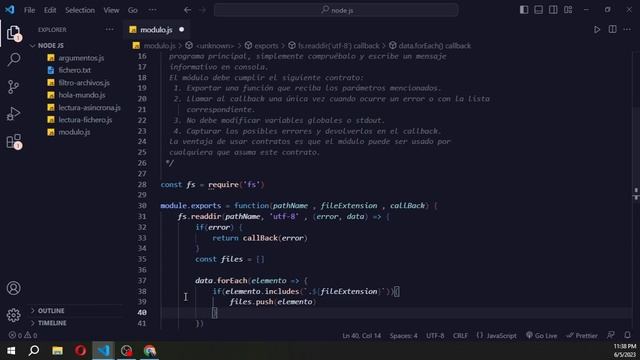Open Opera browser from taskbar
The height and width of the screenshot is (360, 640).
(x=80, y=351)
